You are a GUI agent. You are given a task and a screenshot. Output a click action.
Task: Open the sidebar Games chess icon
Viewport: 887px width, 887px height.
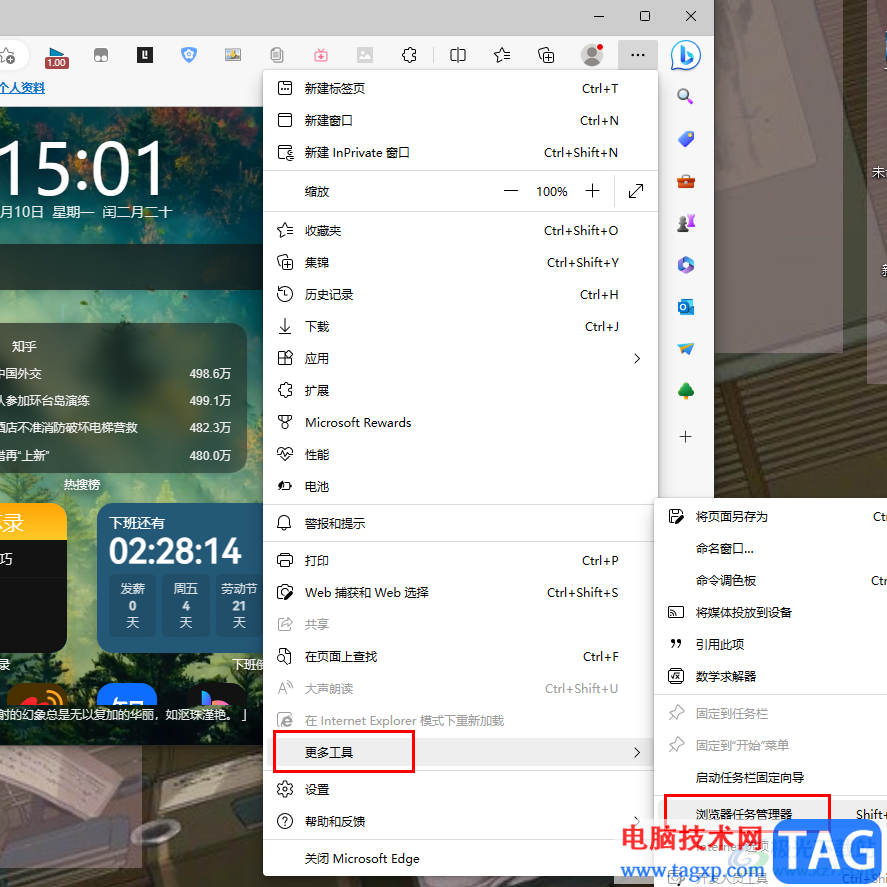686,223
